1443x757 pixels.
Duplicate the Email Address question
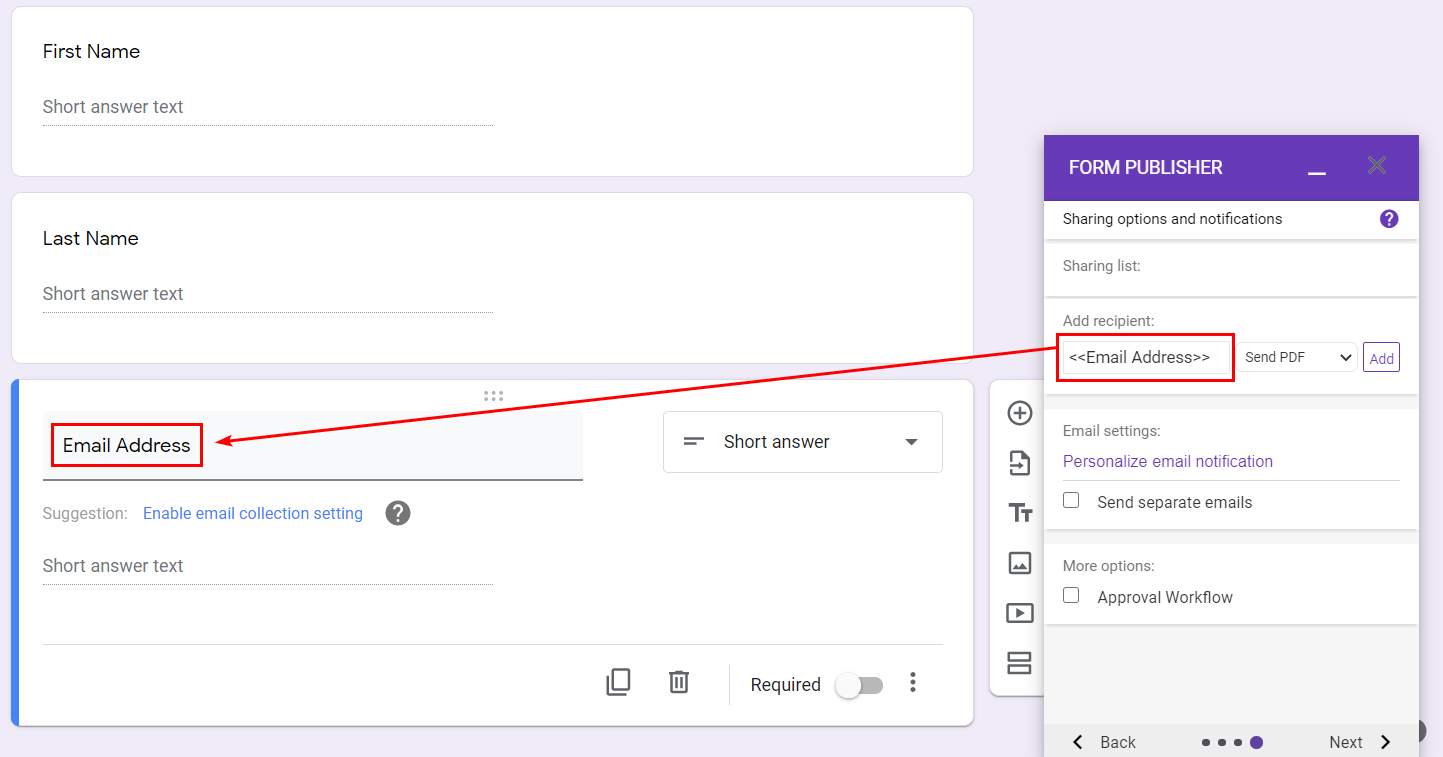point(618,683)
